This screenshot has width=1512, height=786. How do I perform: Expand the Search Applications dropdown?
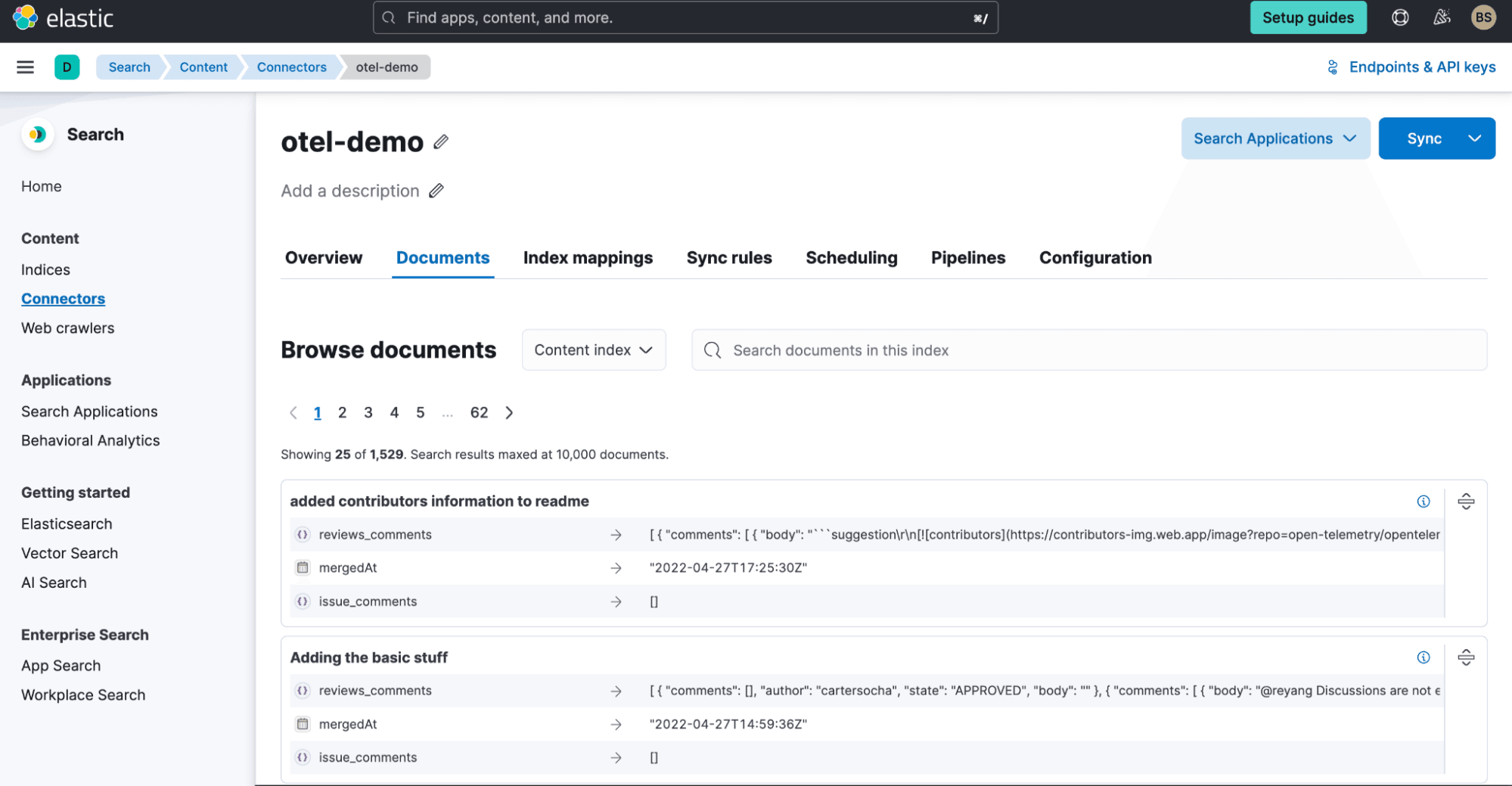tap(1275, 138)
